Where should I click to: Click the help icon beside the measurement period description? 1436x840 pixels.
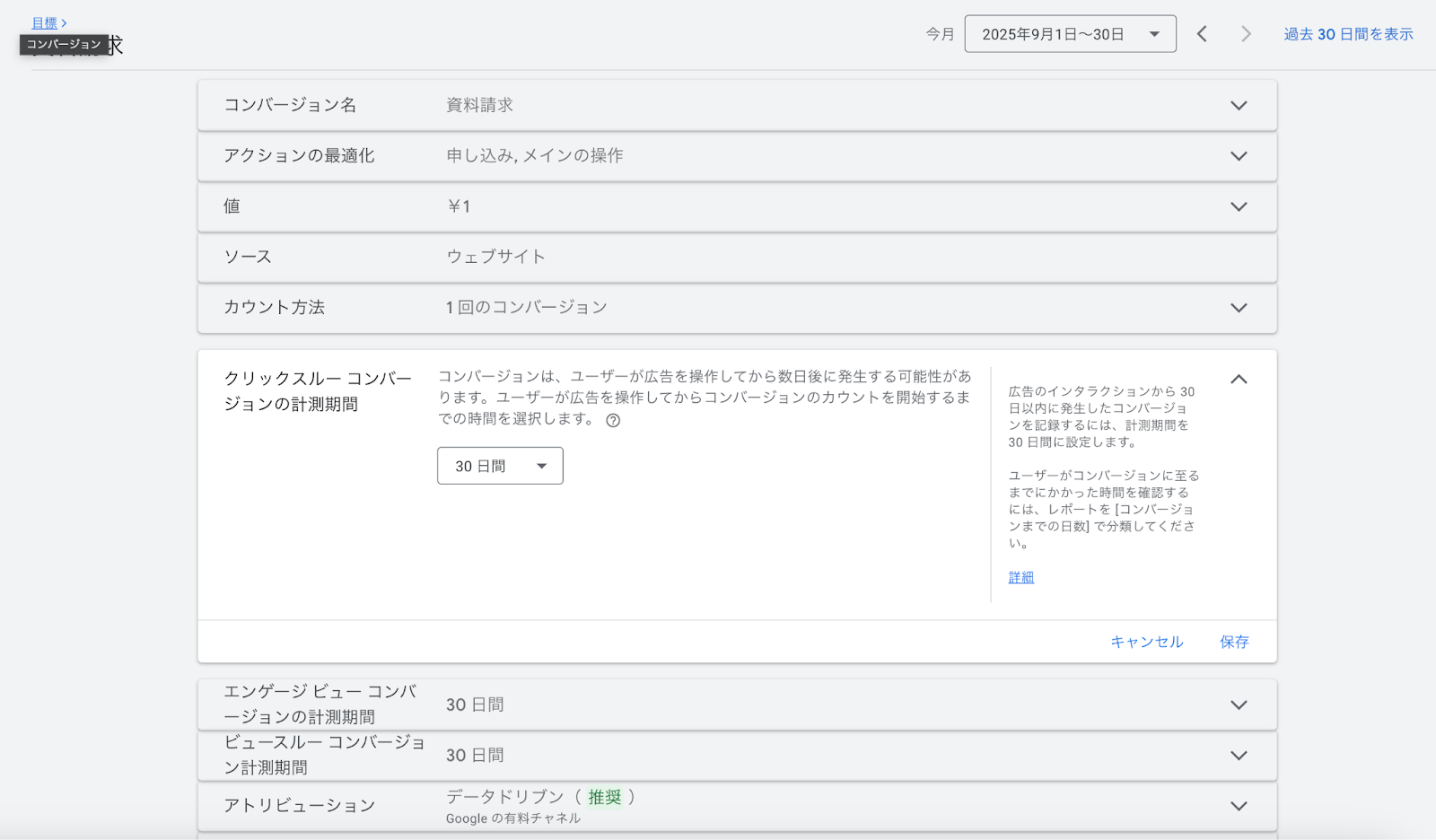click(x=613, y=420)
